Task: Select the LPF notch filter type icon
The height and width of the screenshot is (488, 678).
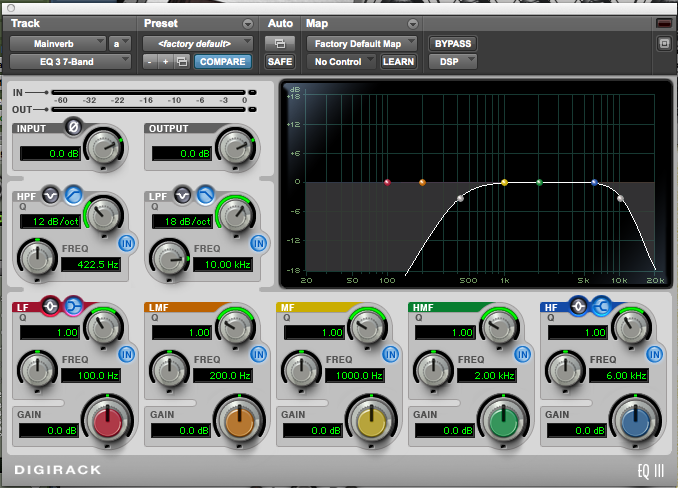Action: coord(183,194)
